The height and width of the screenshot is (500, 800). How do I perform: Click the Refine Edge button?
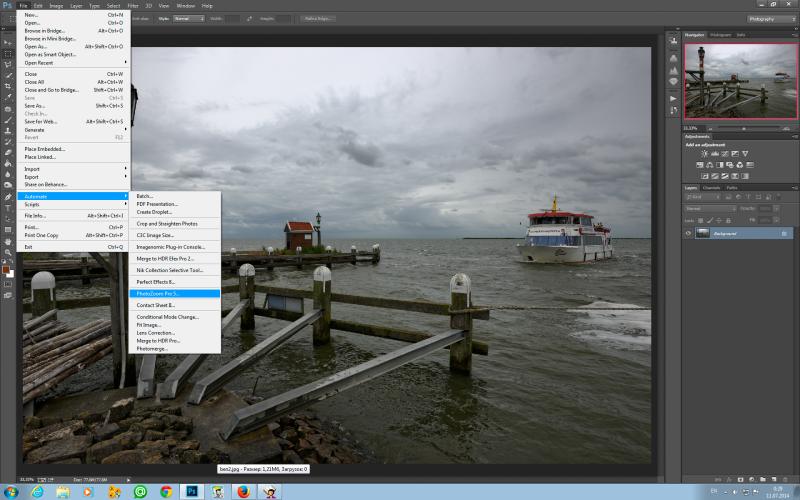click(x=317, y=18)
